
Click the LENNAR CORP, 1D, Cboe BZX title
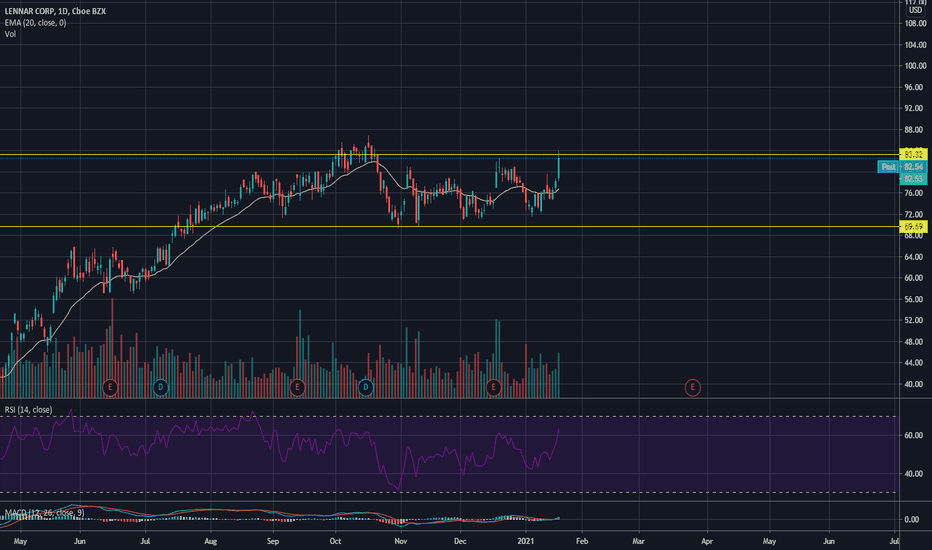click(x=55, y=11)
